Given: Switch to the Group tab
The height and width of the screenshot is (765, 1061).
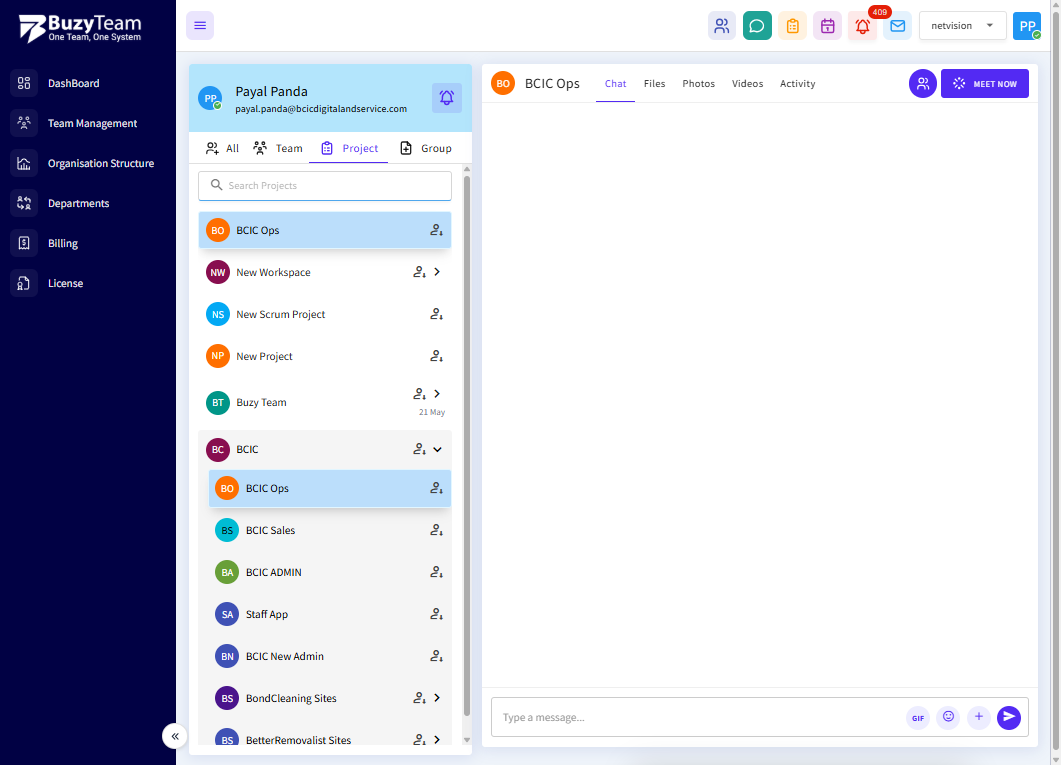Looking at the screenshot, I should pyautogui.click(x=425, y=148).
